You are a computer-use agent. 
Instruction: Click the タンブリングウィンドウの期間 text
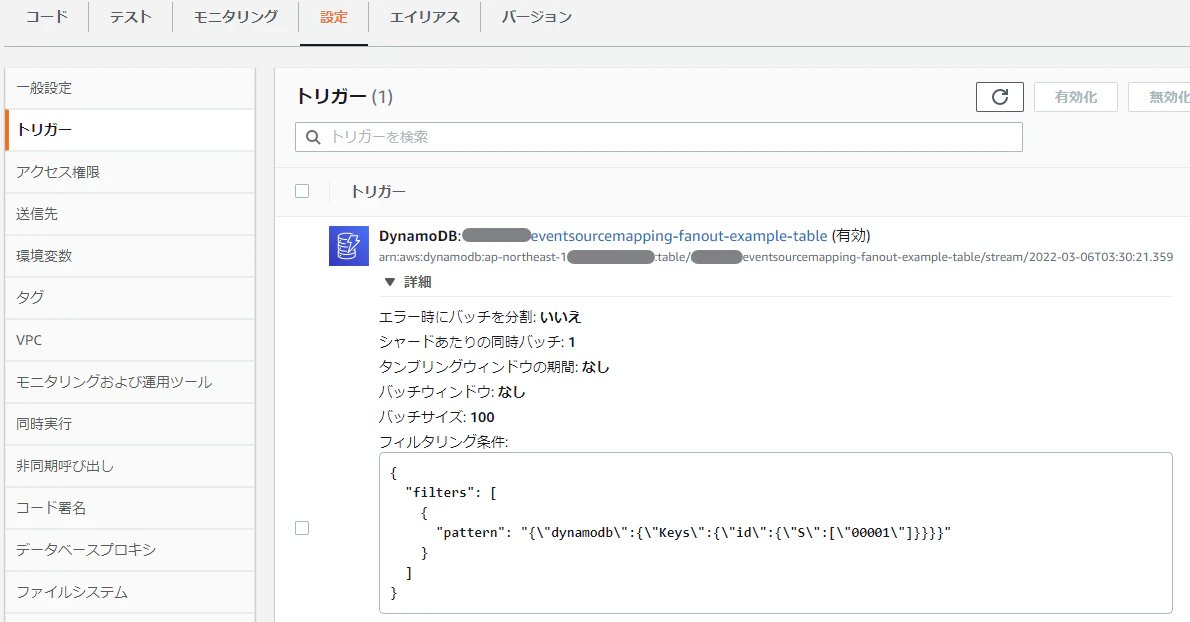(494, 367)
